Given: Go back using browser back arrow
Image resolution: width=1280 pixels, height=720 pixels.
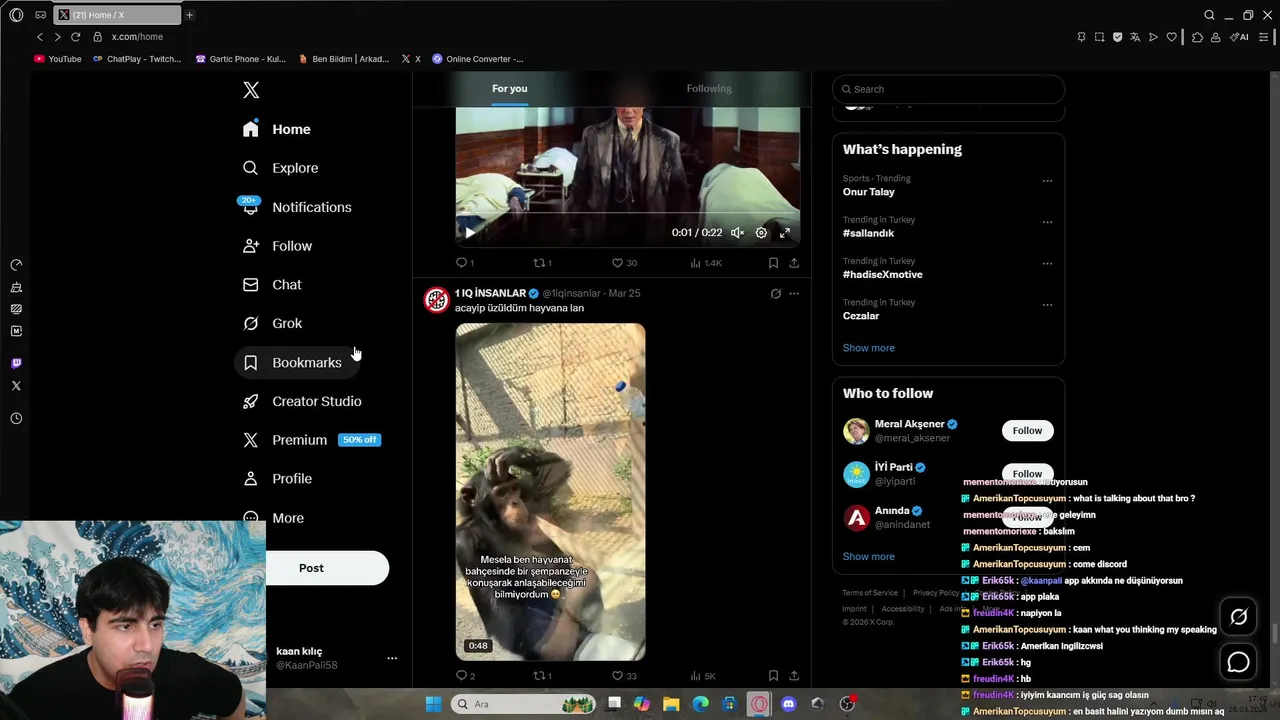Looking at the screenshot, I should click(40, 37).
